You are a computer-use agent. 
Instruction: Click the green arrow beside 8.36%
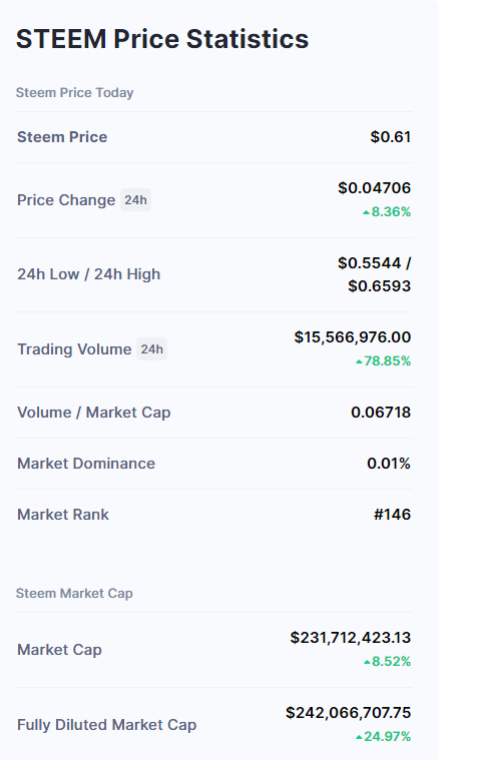(x=366, y=212)
